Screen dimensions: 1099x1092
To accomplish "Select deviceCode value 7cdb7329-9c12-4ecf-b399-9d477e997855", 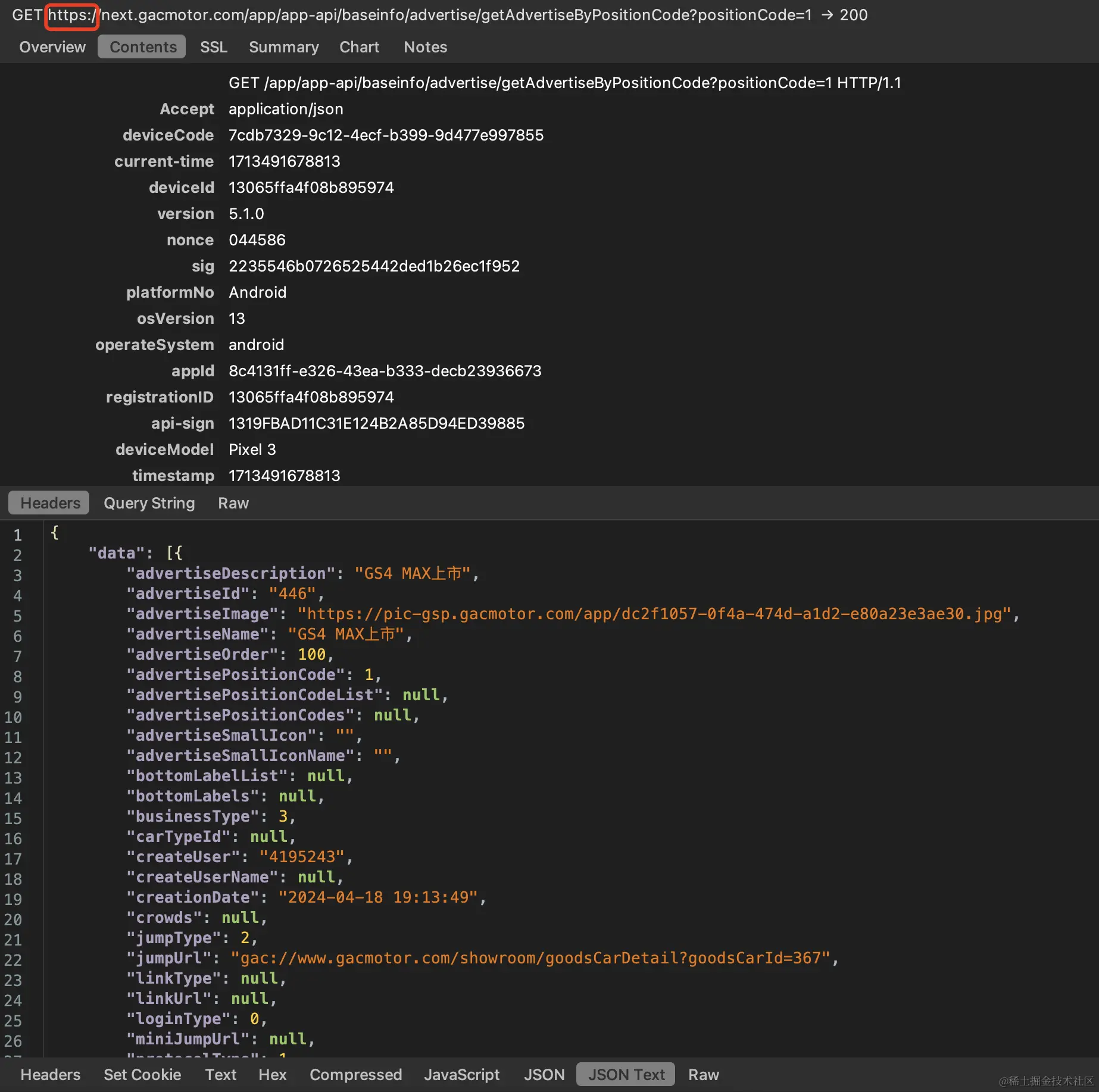I will (x=386, y=135).
